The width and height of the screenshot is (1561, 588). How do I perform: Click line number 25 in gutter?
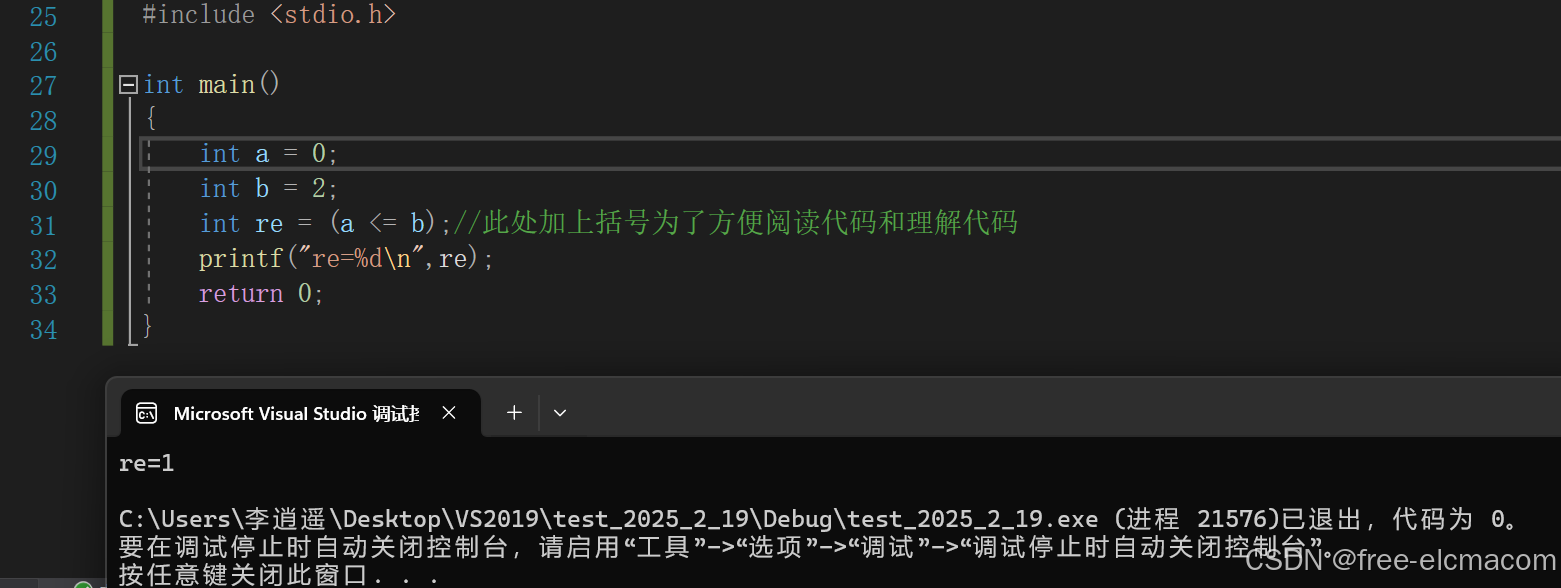coord(43,16)
